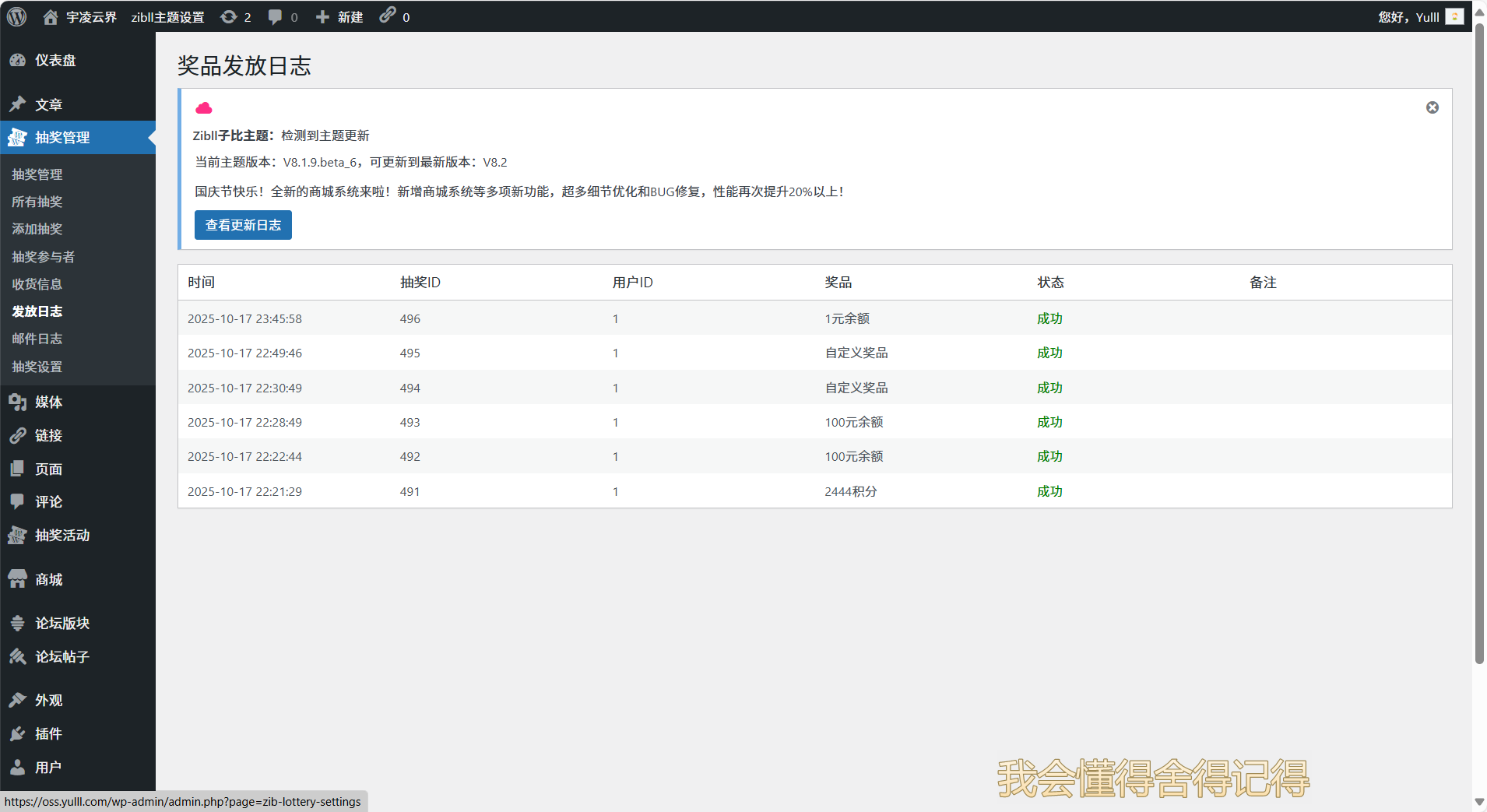Dismiss the Zibll theme update notice
Screen dimensions: 1487x812
pyautogui.click(x=1432, y=107)
